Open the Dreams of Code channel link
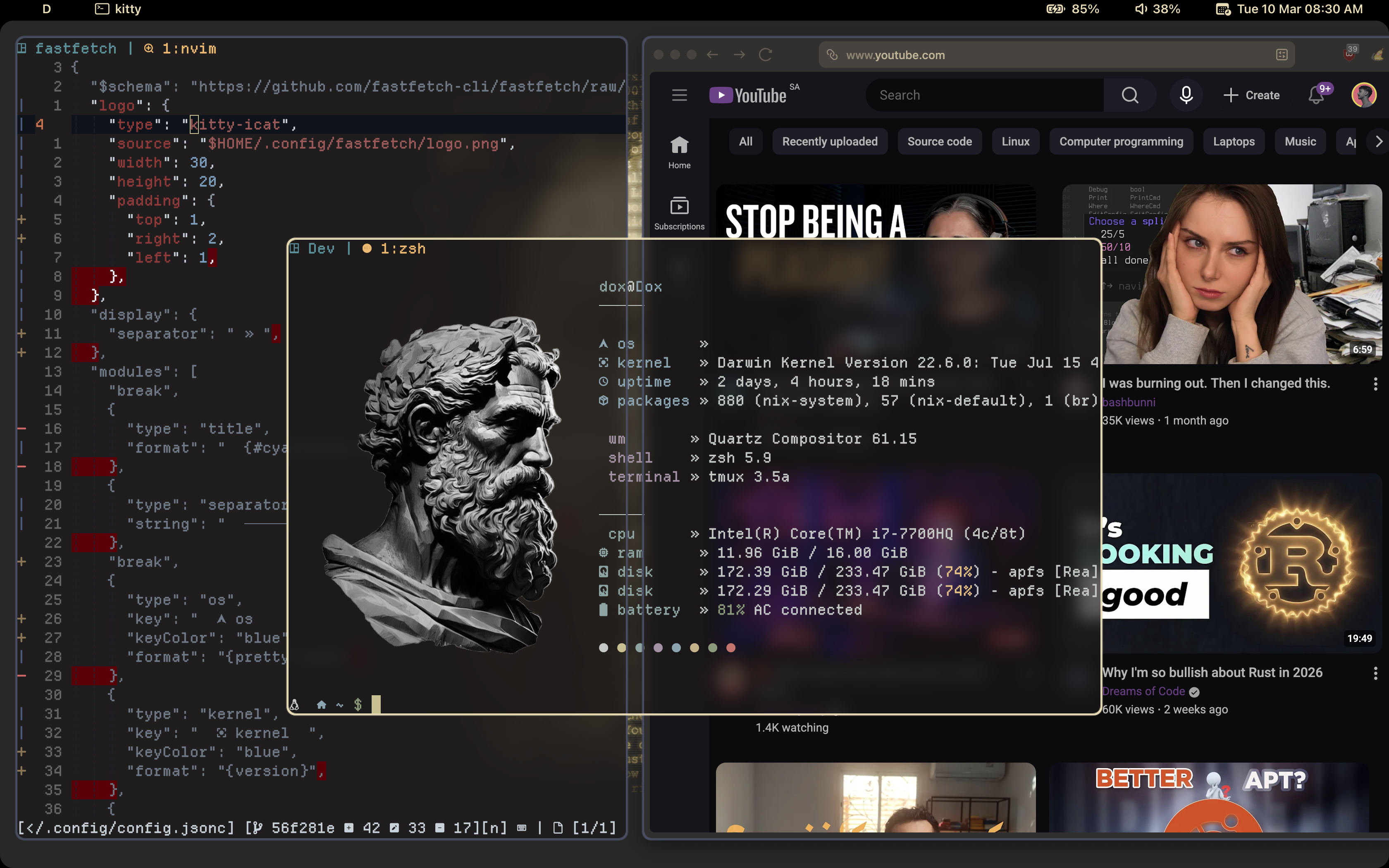The width and height of the screenshot is (1389, 868). pyautogui.click(x=1143, y=691)
